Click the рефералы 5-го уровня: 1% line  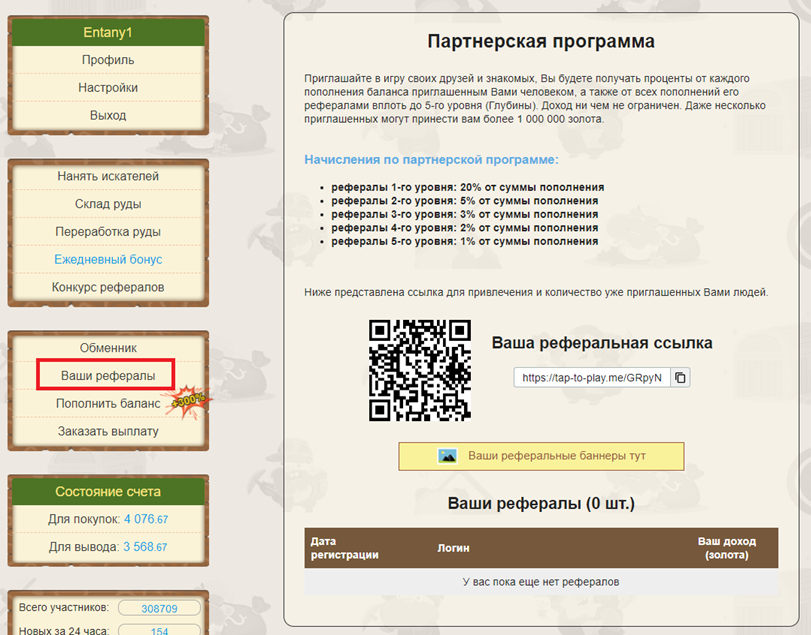pyautogui.click(x=464, y=241)
